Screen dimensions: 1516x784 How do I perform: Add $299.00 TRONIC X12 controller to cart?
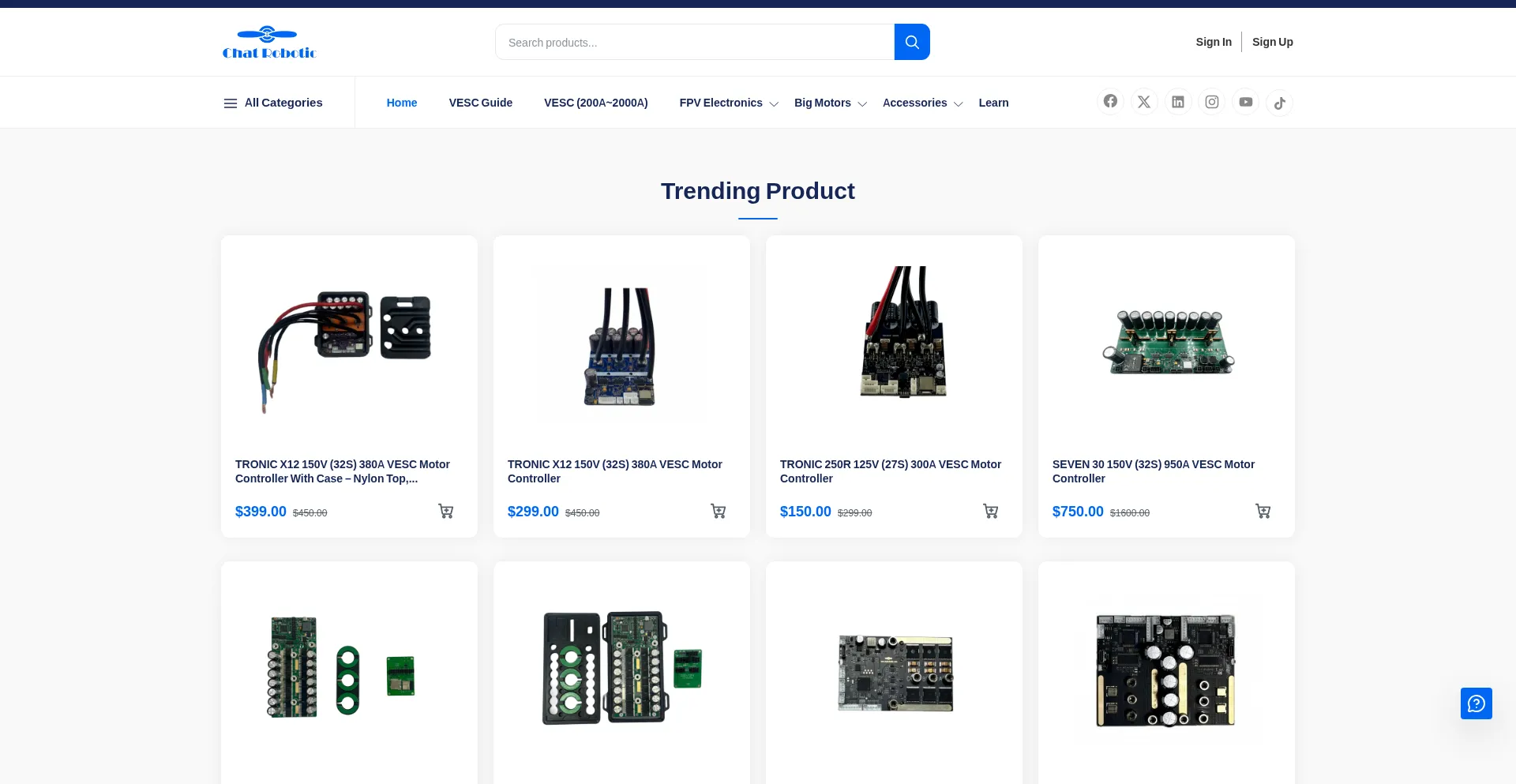[x=719, y=512]
